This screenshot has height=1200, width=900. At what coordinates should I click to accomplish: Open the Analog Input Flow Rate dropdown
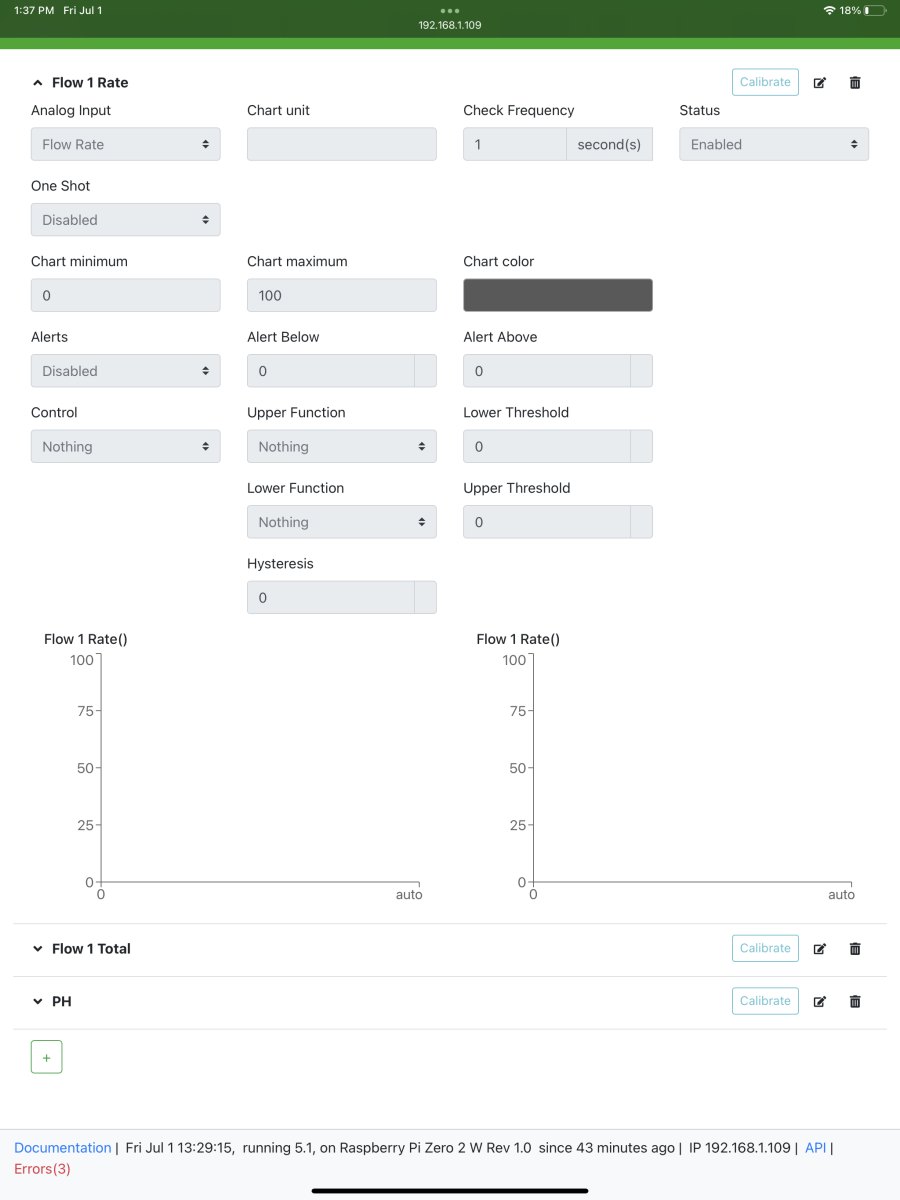click(126, 144)
